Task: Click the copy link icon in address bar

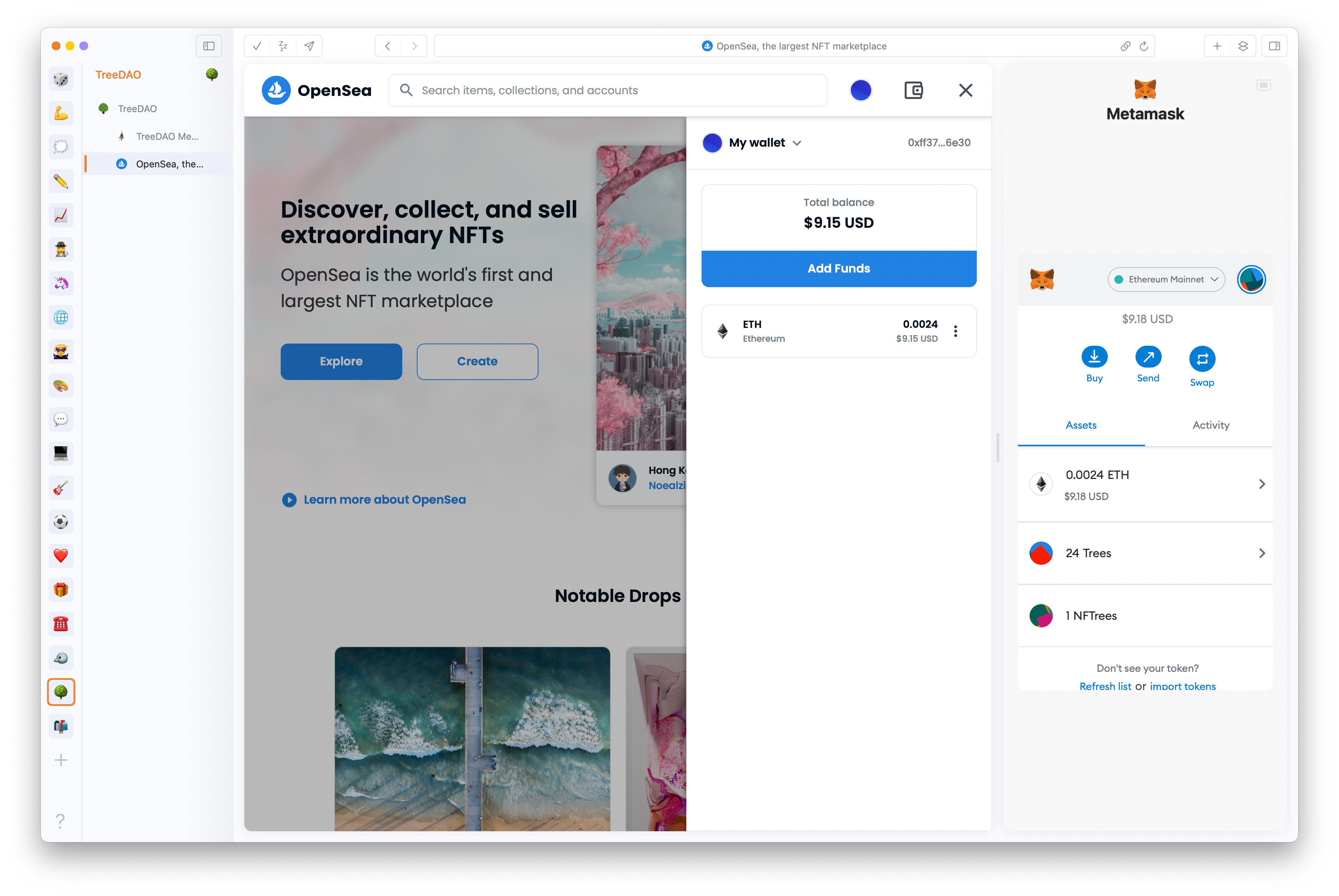Action: coord(1125,46)
